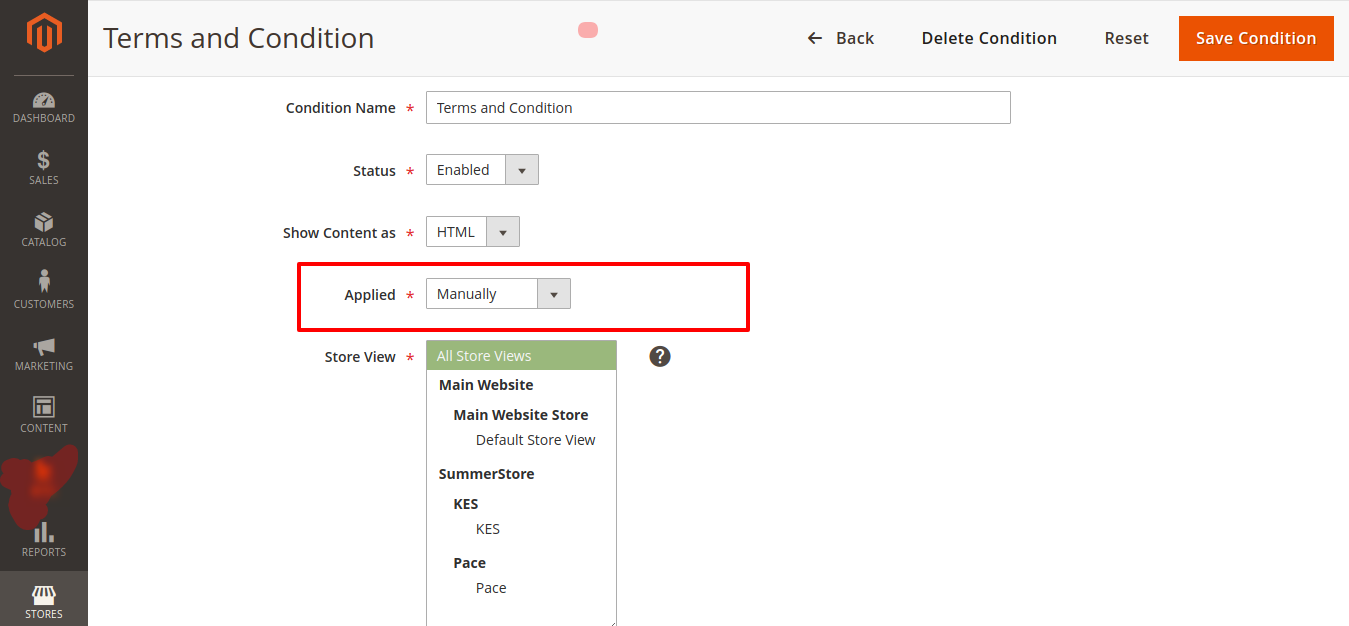1349x626 pixels.
Task: Click inside the Condition Name field
Action: click(716, 107)
